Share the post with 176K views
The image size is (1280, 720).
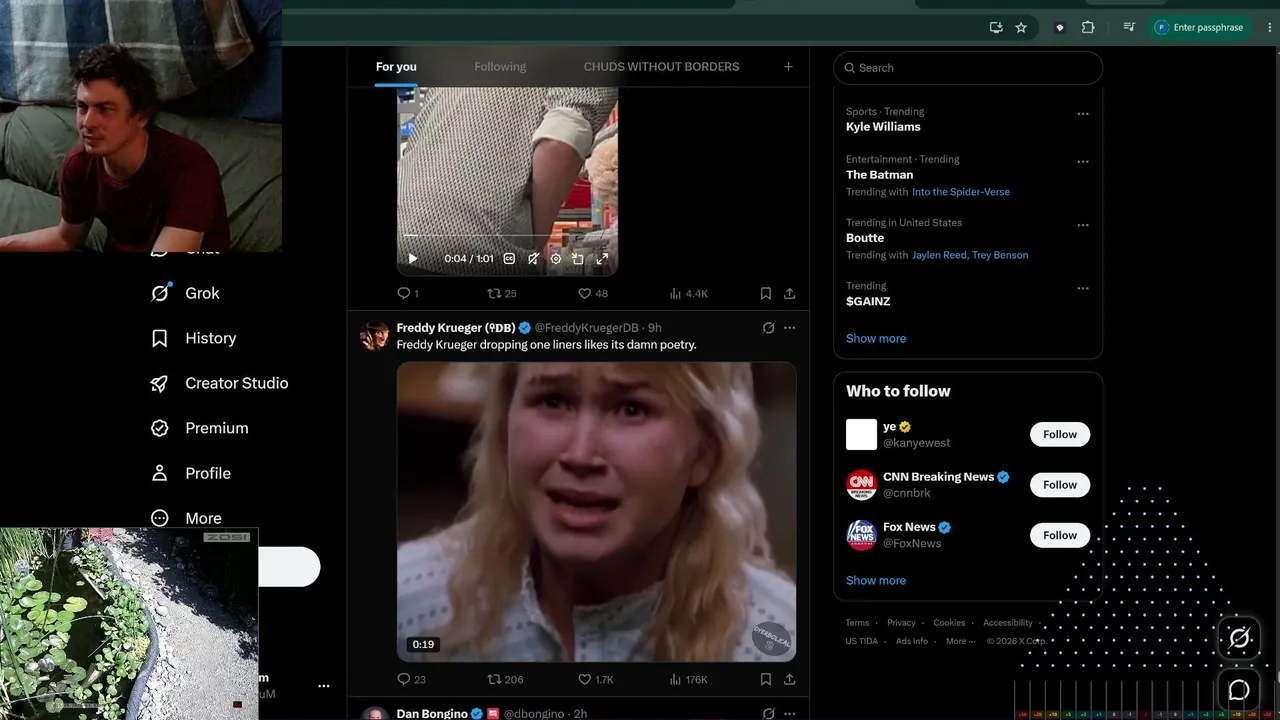(789, 679)
